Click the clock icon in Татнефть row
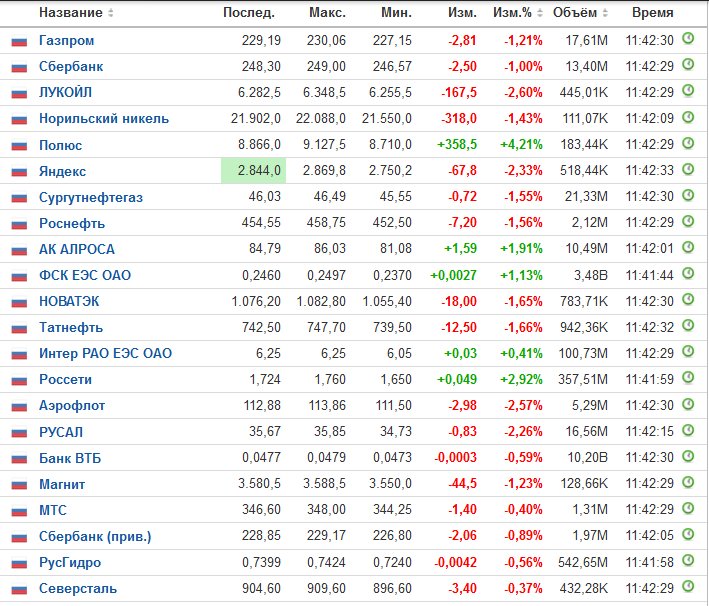Screen dimensions: 709x606 [688, 326]
